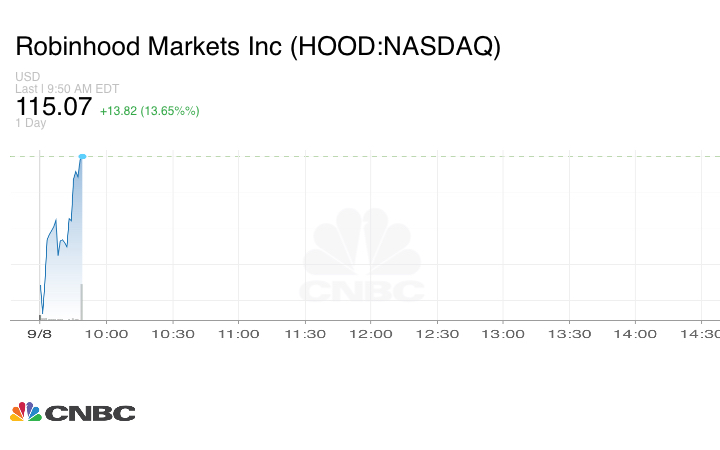Click the 12:00 time axis label

tap(371, 334)
